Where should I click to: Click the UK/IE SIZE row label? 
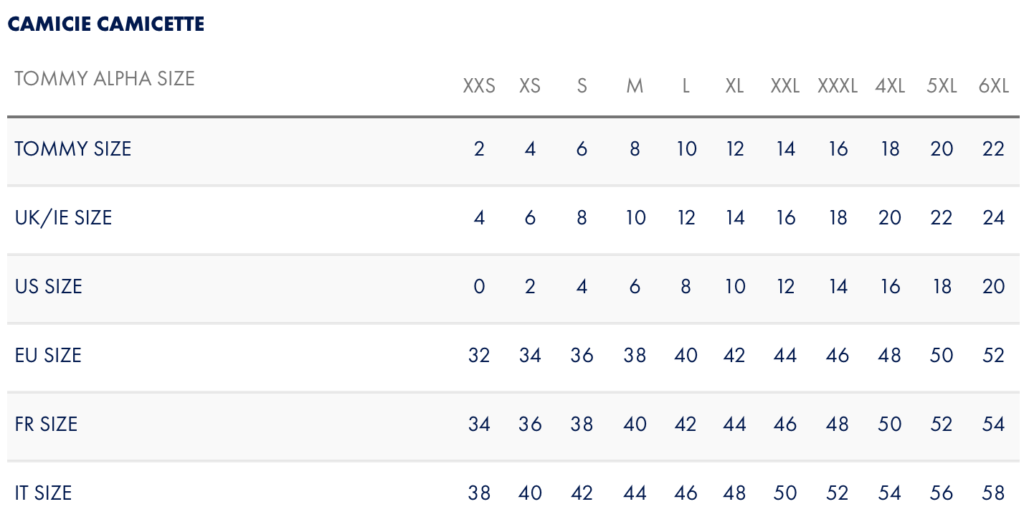pyautogui.click(x=63, y=217)
